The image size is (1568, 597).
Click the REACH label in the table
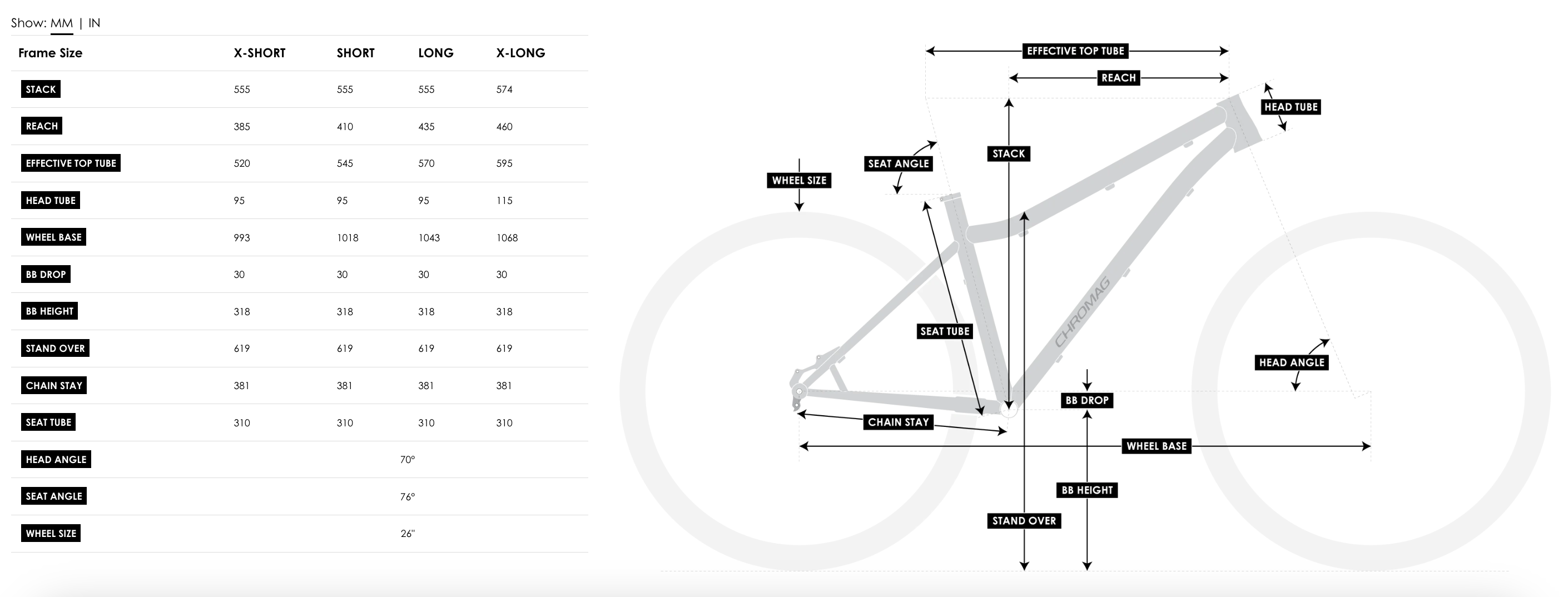pyautogui.click(x=41, y=126)
